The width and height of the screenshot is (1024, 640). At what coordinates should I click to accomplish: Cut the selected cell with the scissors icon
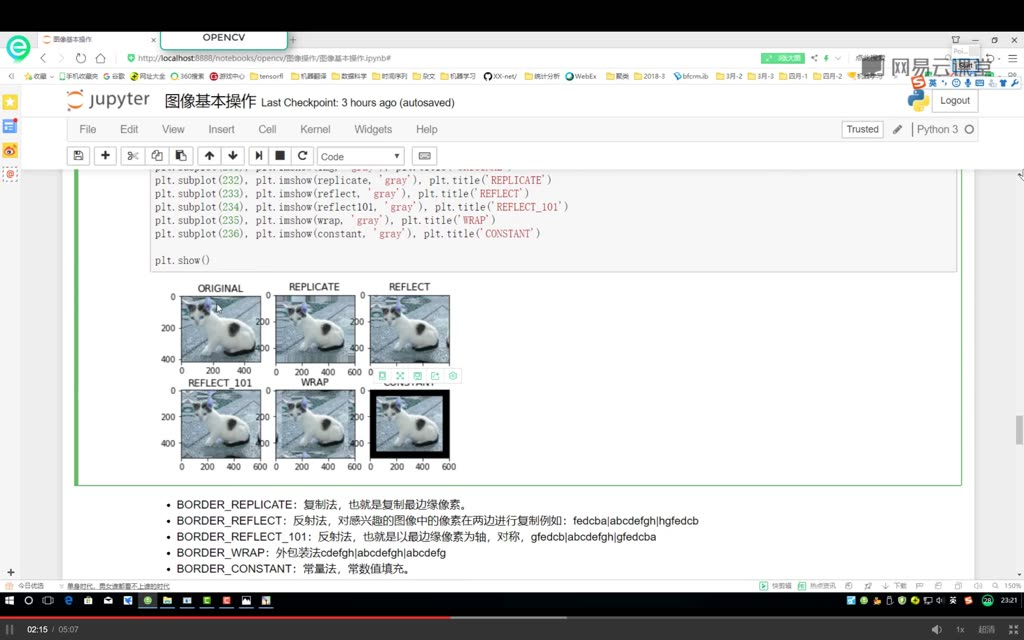[x=133, y=156]
